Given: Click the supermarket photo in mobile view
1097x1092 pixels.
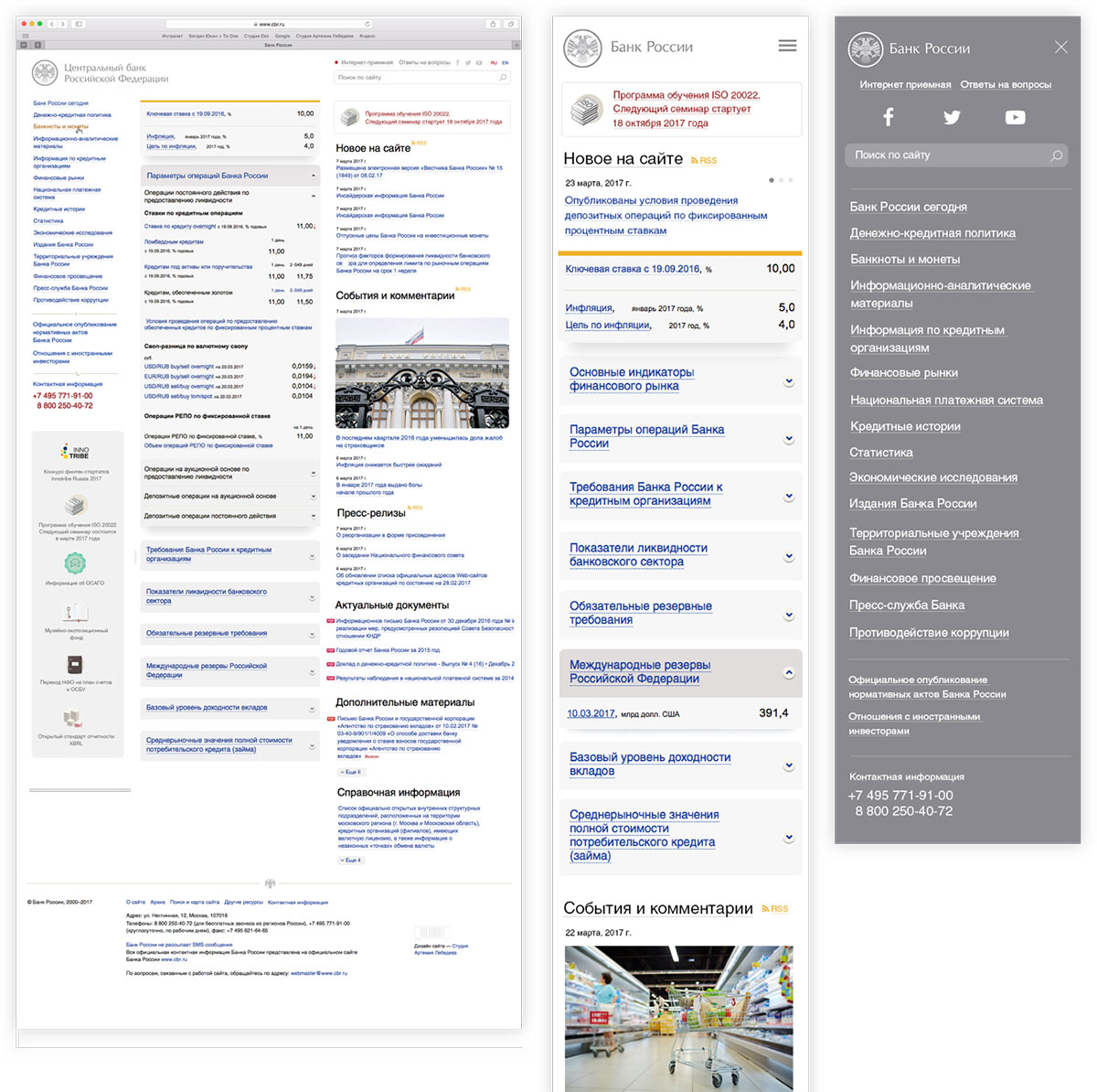Looking at the screenshot, I should coord(678,1017).
